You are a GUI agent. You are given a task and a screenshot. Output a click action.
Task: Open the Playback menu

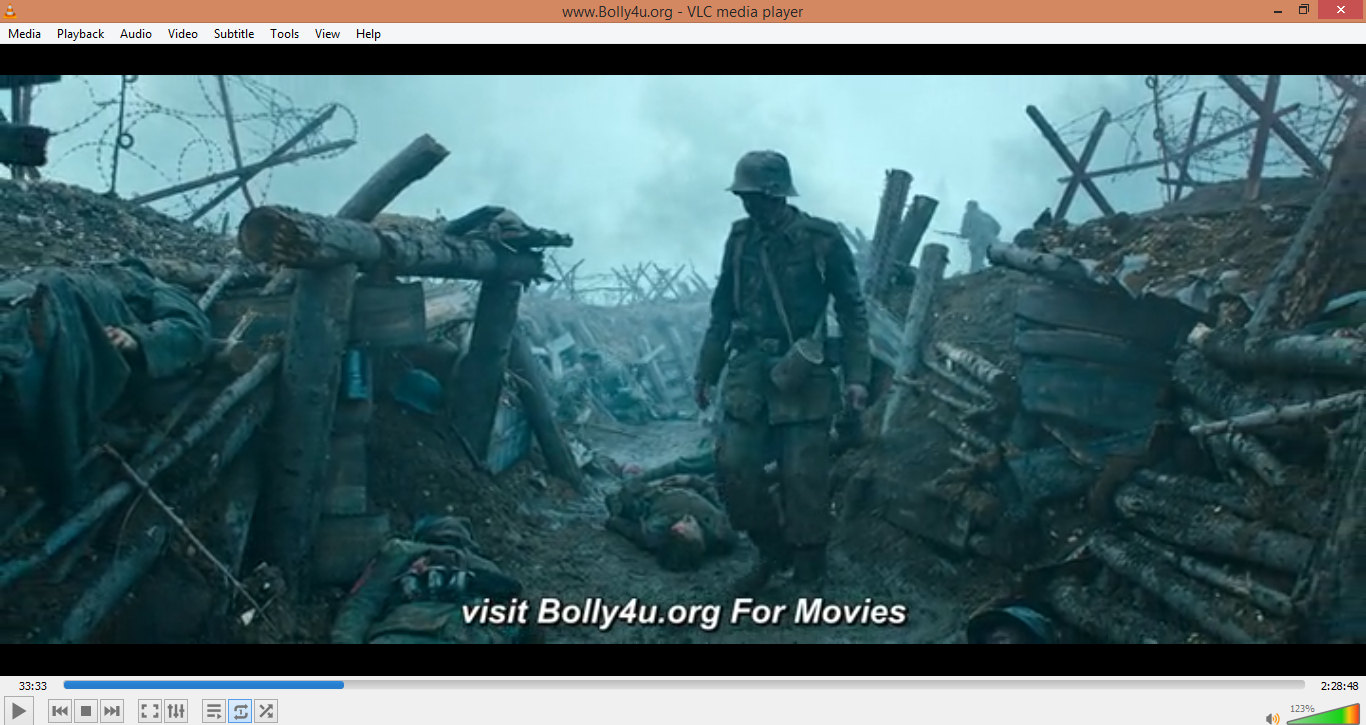[80, 34]
